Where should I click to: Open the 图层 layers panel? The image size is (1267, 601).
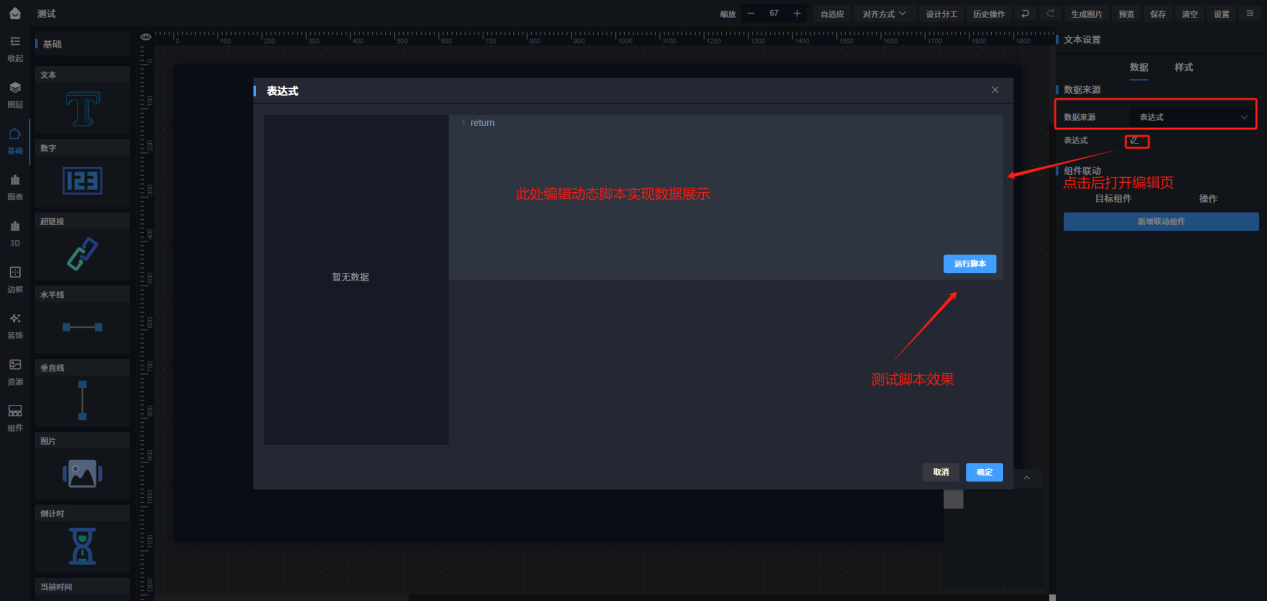(15, 94)
